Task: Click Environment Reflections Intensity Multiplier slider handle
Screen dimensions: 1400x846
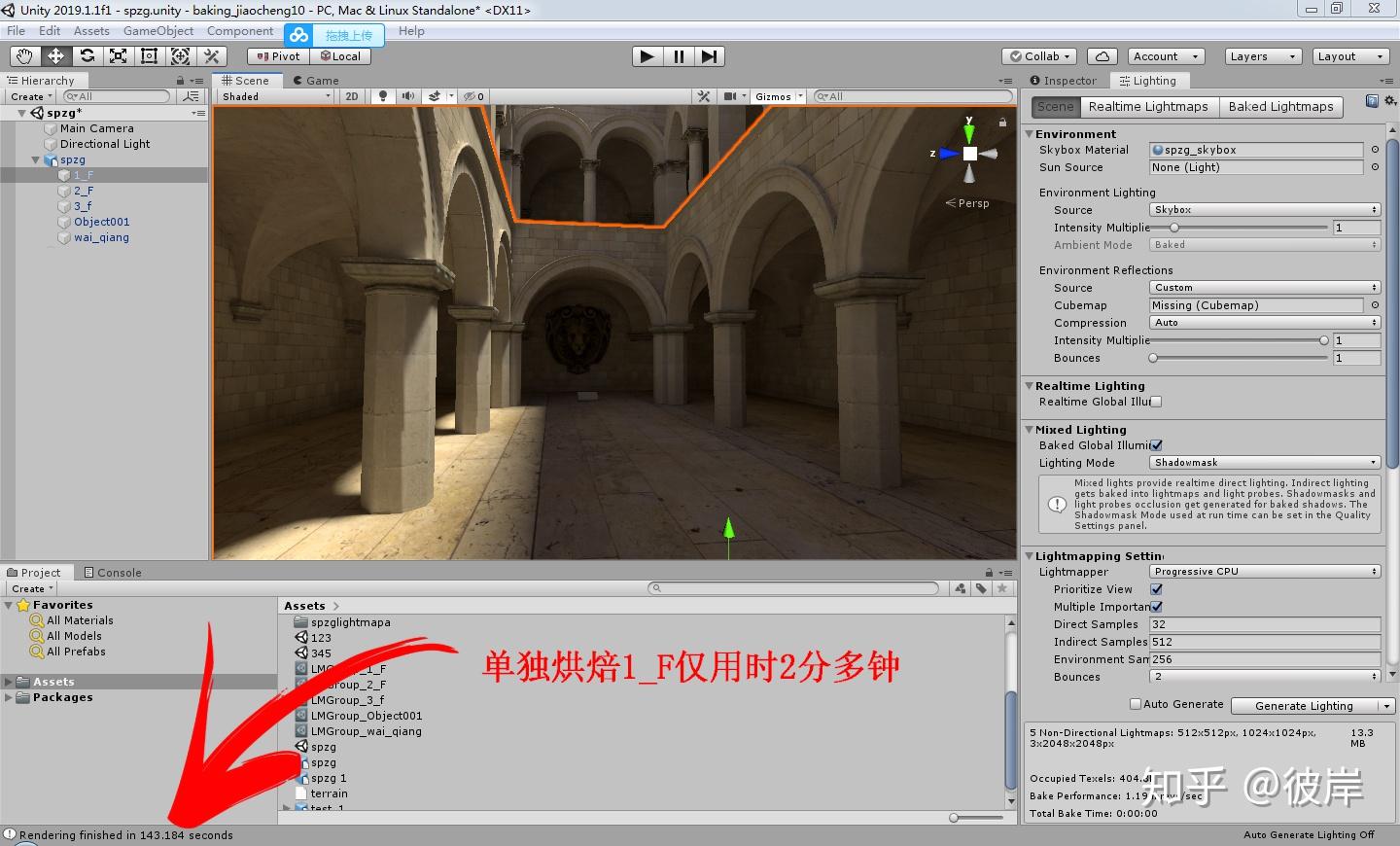Action: point(1324,340)
